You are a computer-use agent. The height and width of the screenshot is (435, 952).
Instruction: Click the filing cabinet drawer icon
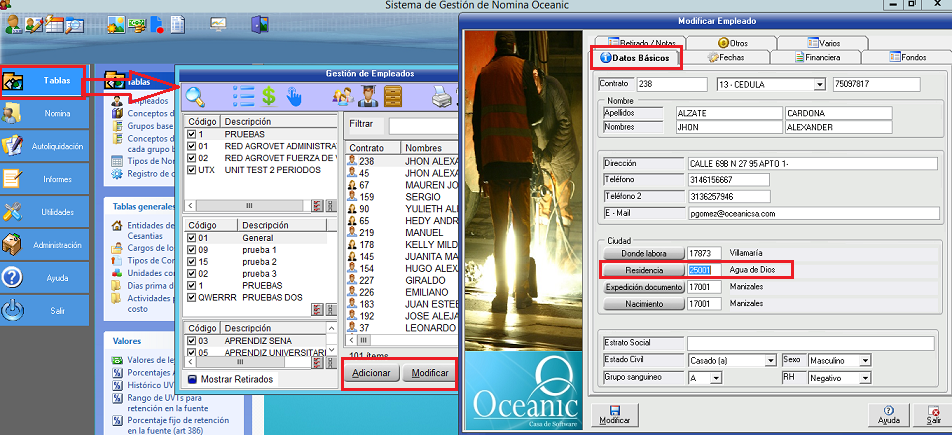pyautogui.click(x=393, y=97)
